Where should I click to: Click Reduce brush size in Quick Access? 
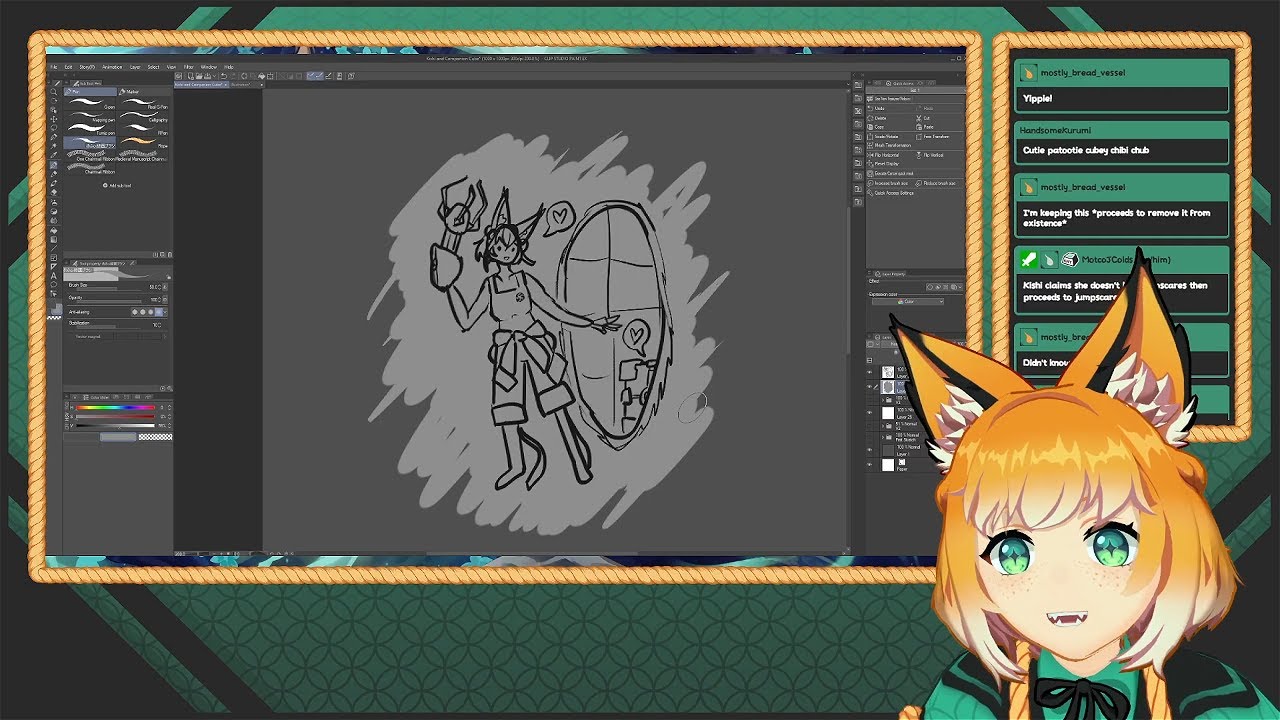pyautogui.click(x=936, y=183)
